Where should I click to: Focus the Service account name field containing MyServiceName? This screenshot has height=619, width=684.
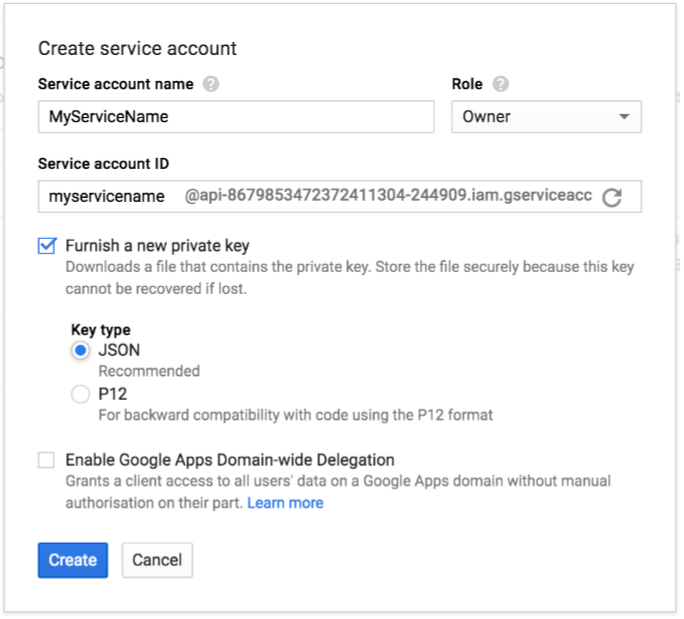click(x=236, y=117)
